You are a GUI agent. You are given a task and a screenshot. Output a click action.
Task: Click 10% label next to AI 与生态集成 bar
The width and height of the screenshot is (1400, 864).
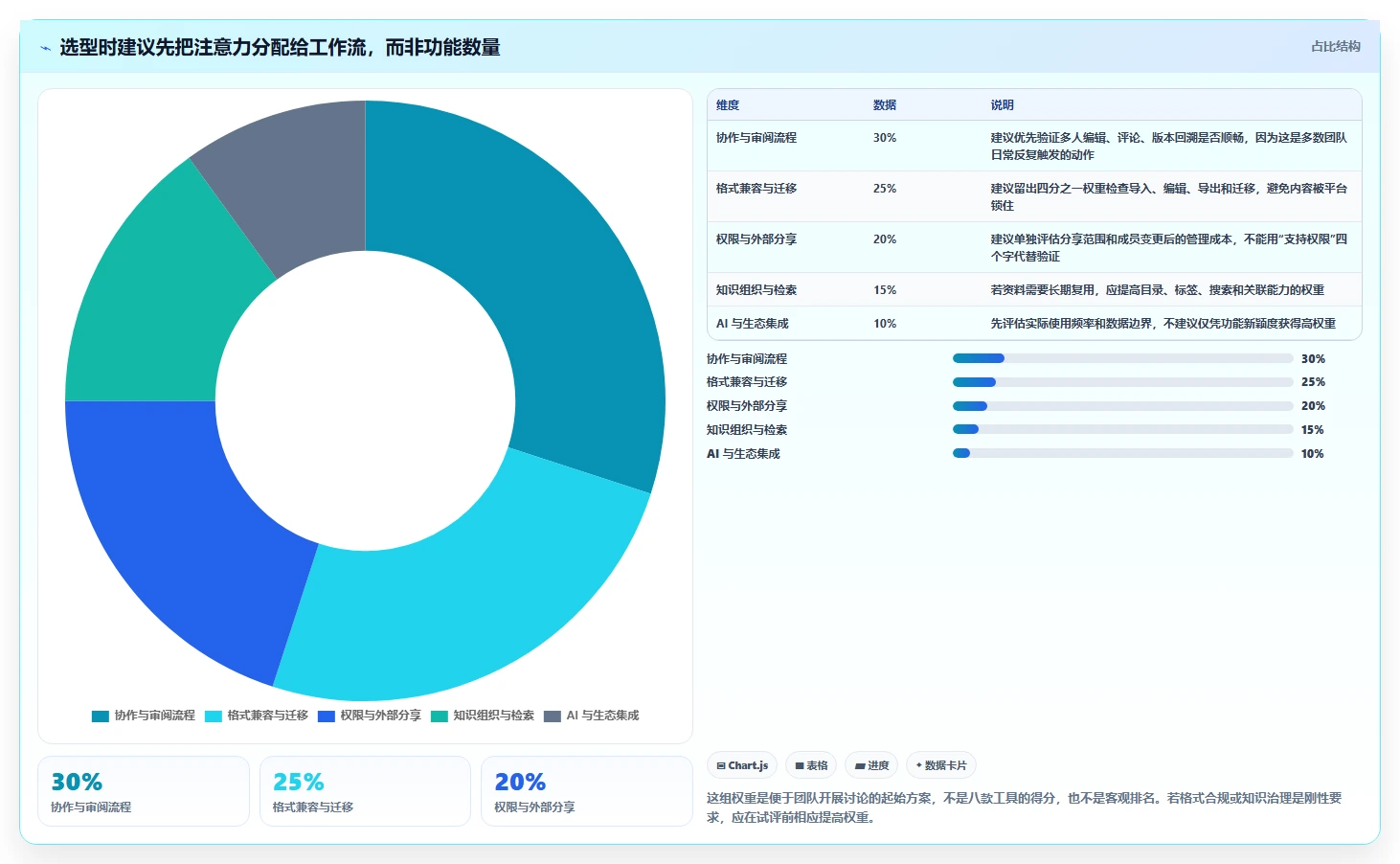coord(1312,454)
